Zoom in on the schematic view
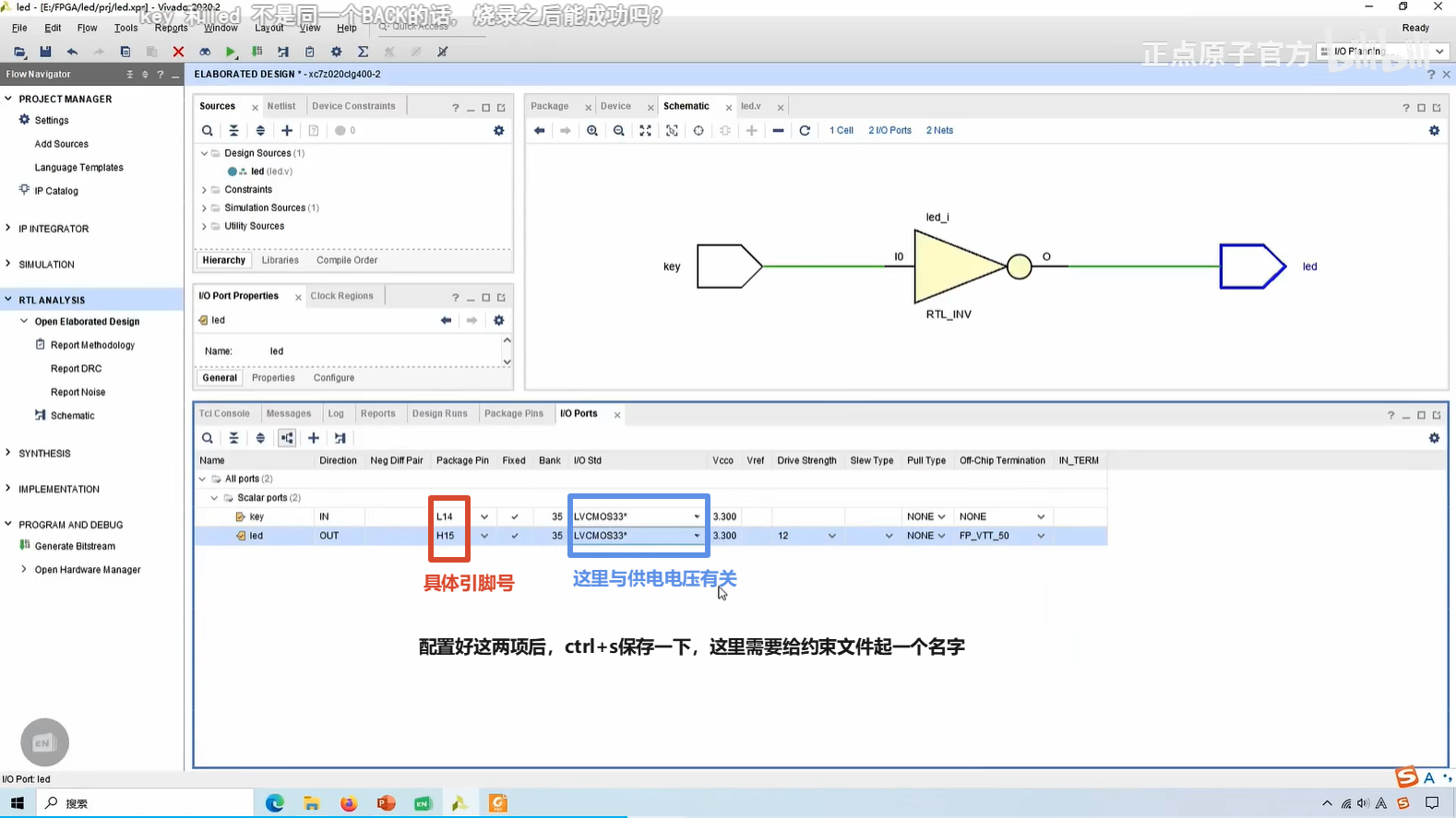Image resolution: width=1456 pixels, height=818 pixels. [x=592, y=131]
